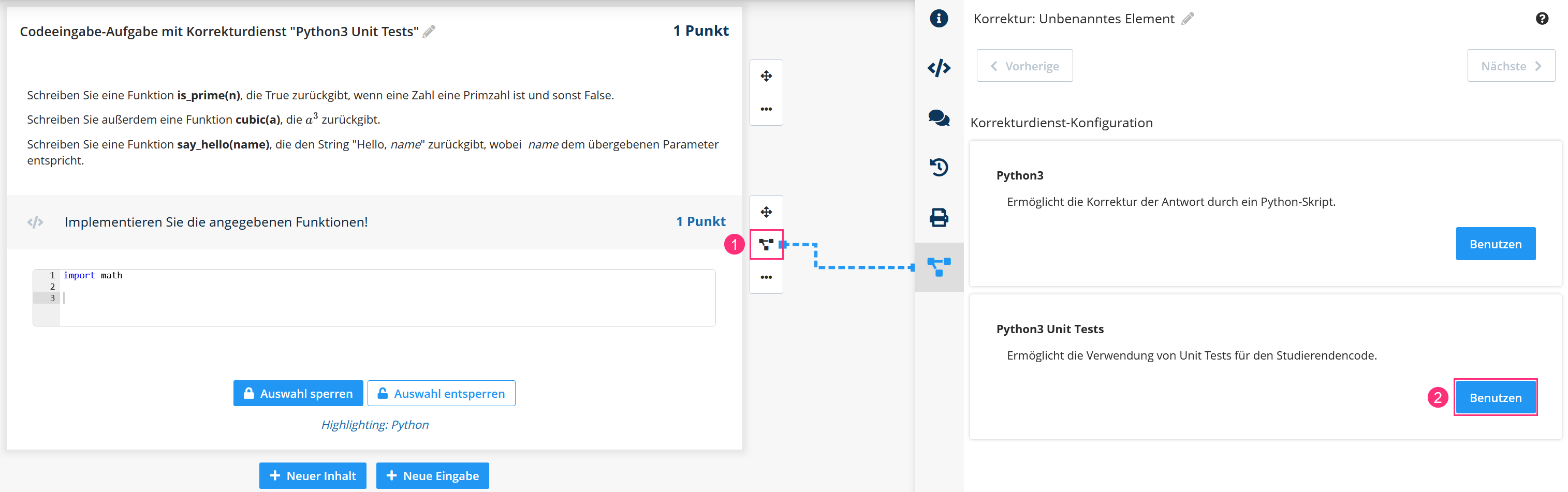Open the comments sidebar icon
This screenshot has width=1568, height=492.
pyautogui.click(x=939, y=117)
